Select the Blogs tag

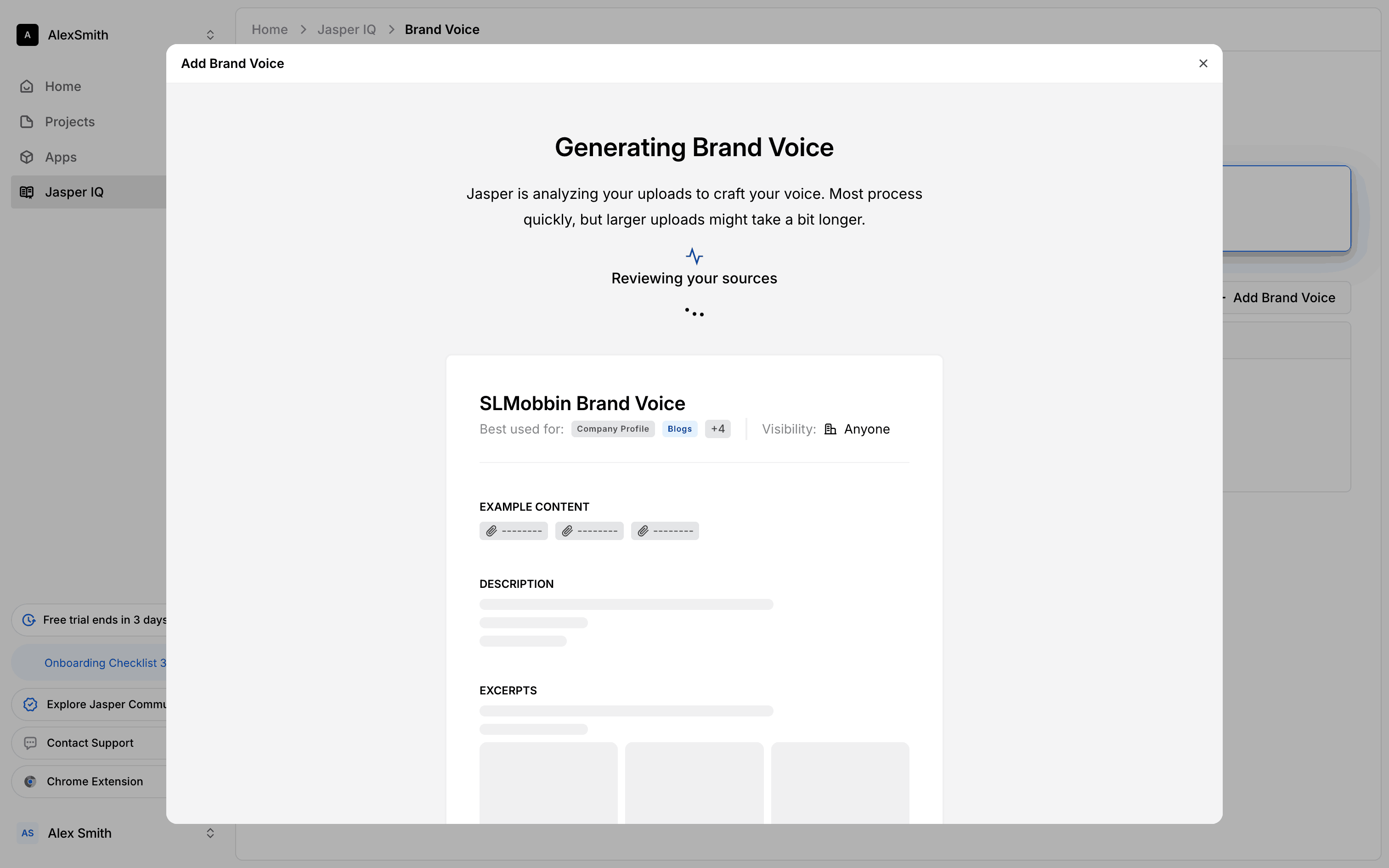click(x=680, y=429)
